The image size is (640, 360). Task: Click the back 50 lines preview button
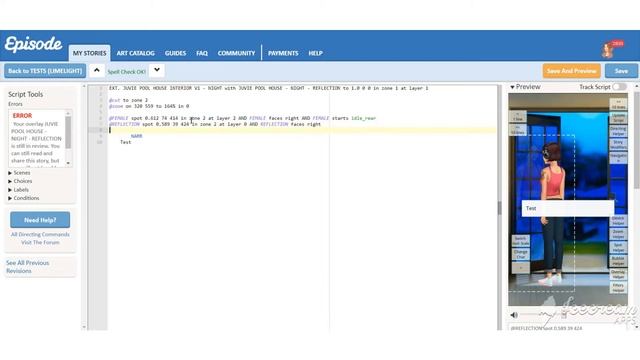click(518, 130)
